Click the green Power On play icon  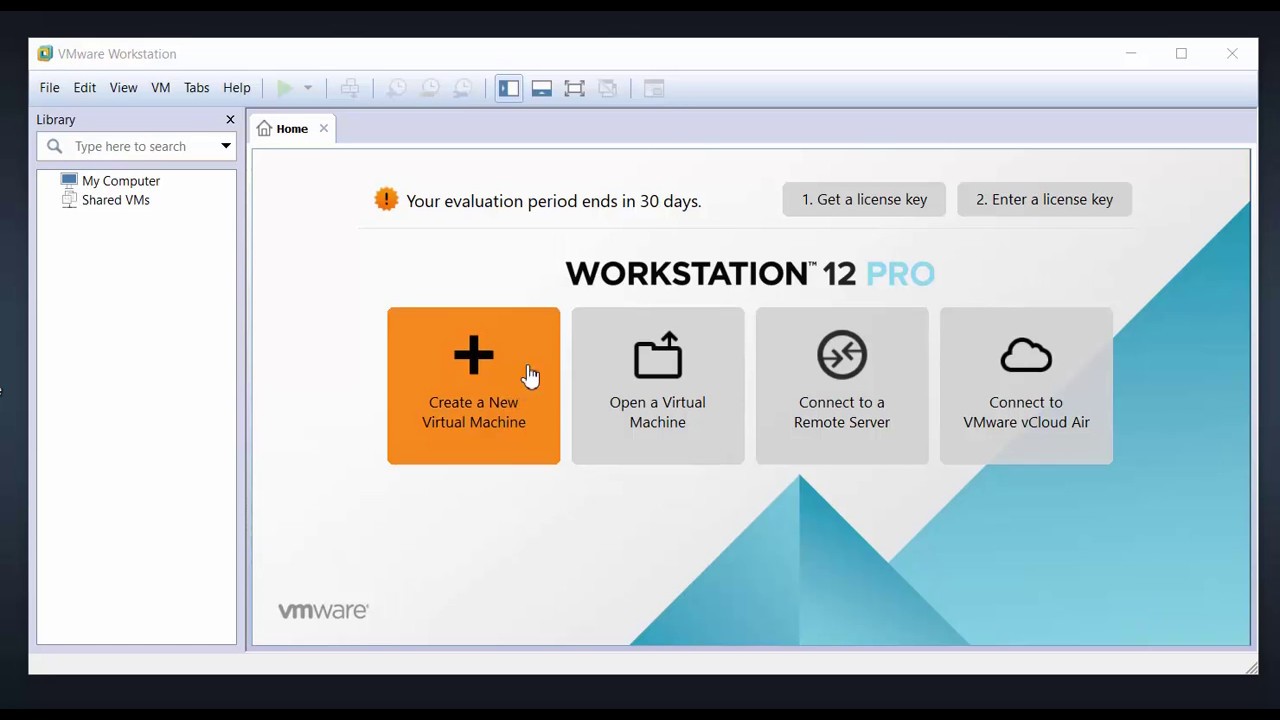click(285, 88)
